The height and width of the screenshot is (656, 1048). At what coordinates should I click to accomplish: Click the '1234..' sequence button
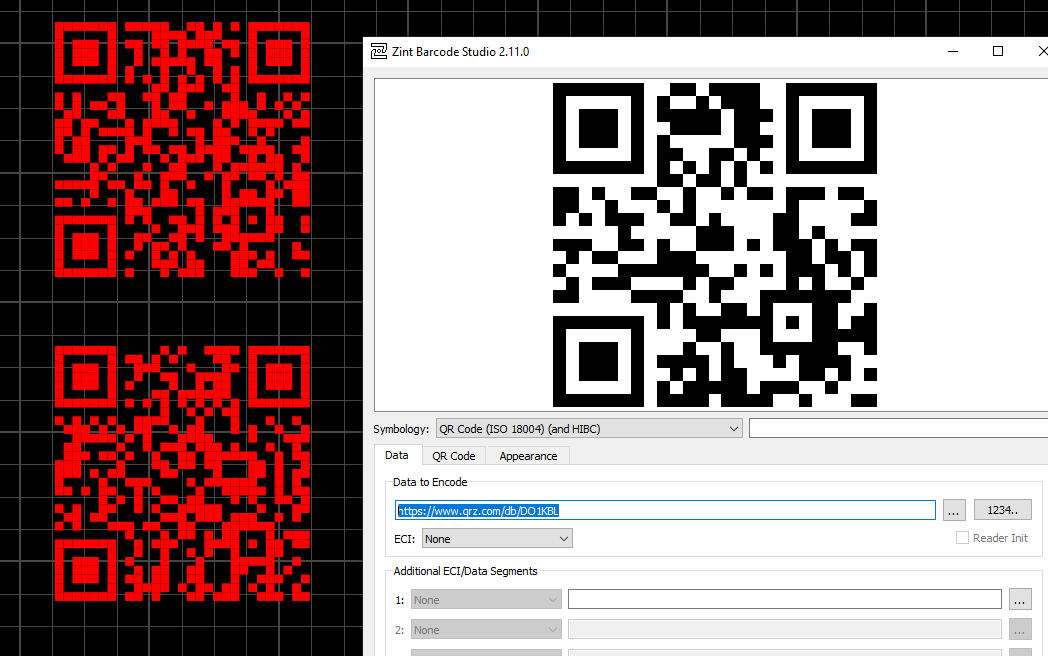point(1003,510)
